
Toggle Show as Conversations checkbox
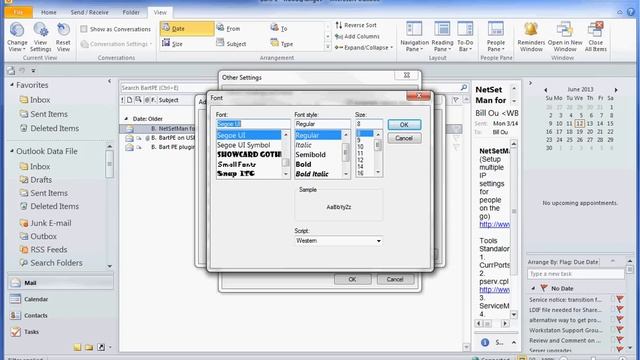click(84, 29)
